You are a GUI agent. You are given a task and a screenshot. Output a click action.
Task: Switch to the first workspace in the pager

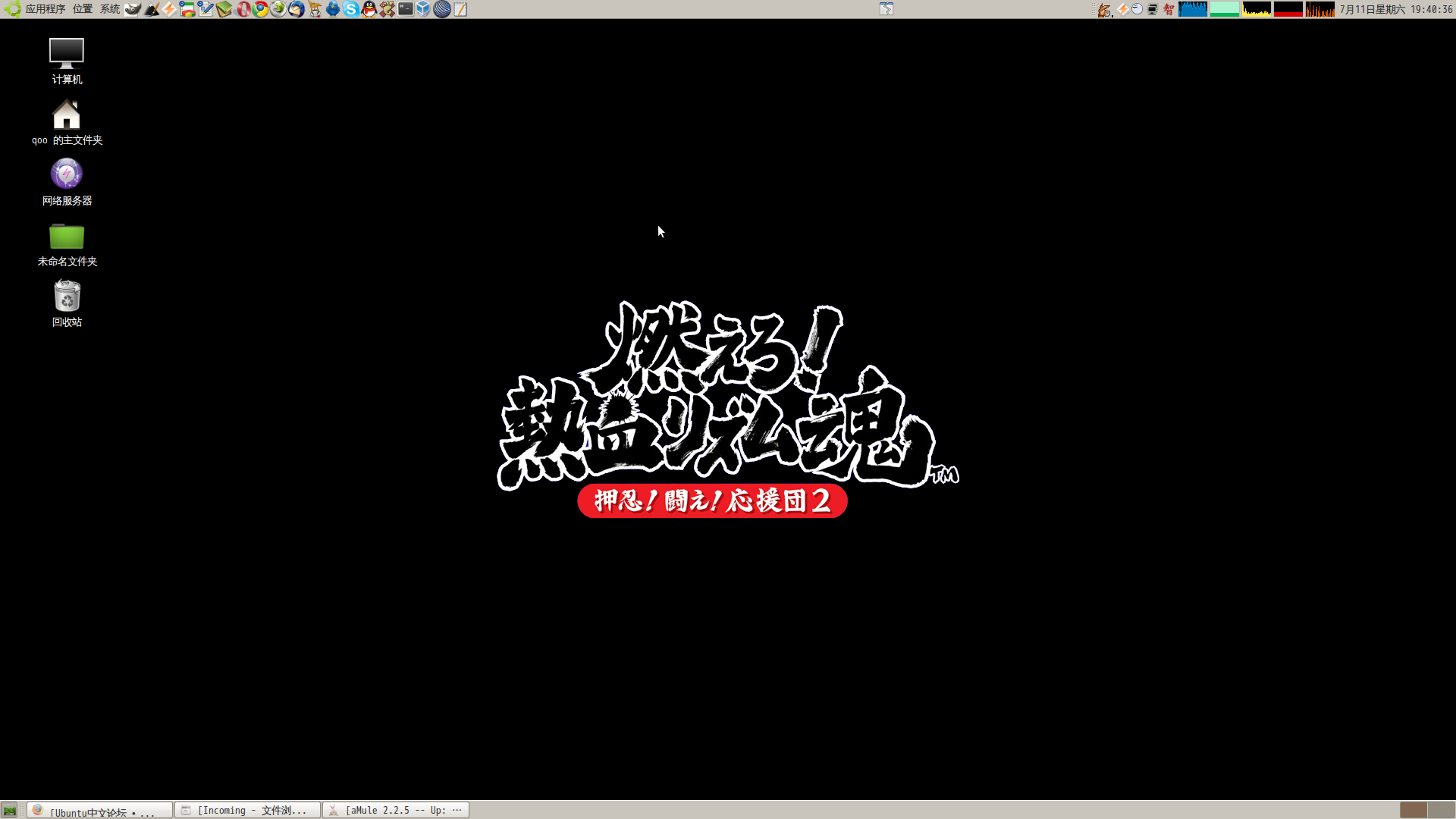(x=1414, y=810)
